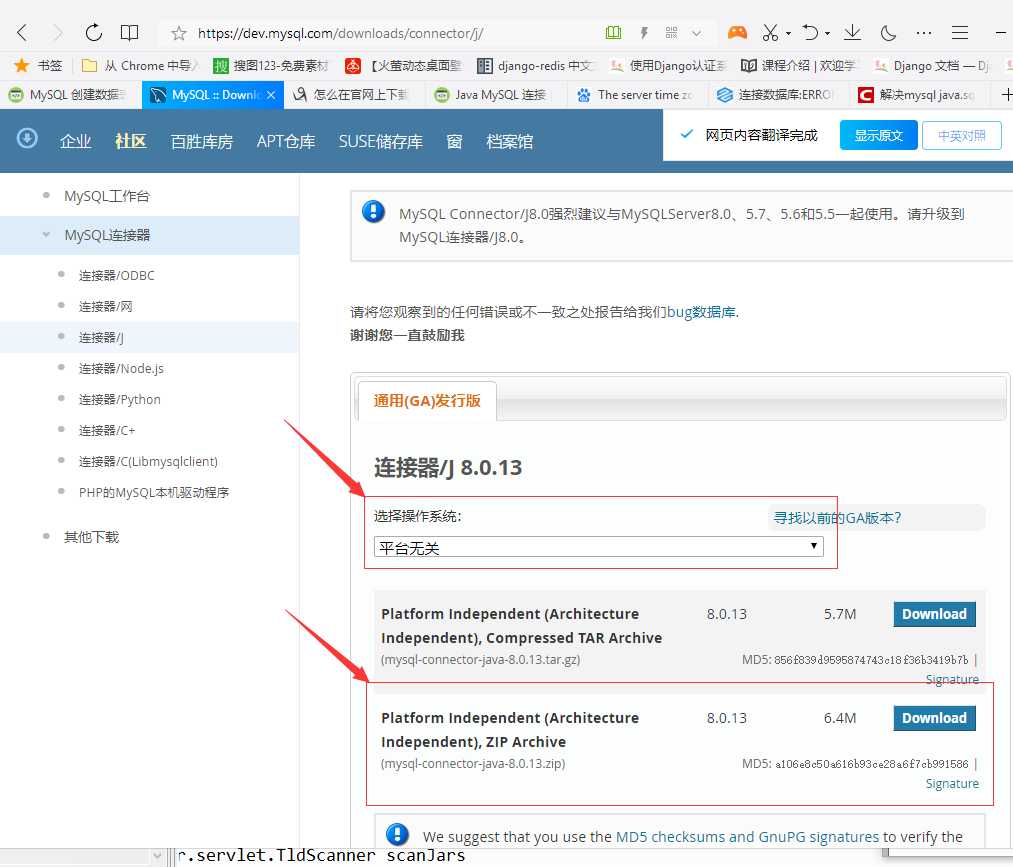Screen dimensions: 1013x867
Task: Open the Django 文档 bookmark
Action: (931, 65)
